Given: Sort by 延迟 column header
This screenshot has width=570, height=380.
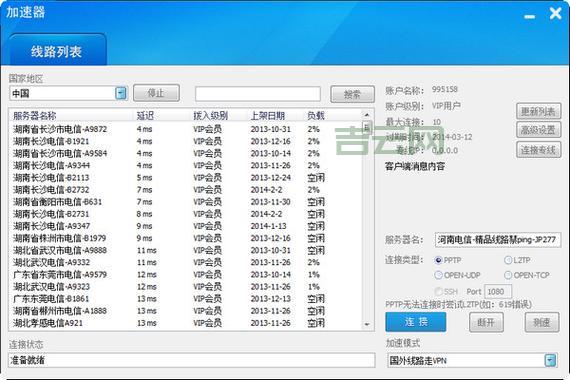Looking at the screenshot, I should tap(145, 116).
